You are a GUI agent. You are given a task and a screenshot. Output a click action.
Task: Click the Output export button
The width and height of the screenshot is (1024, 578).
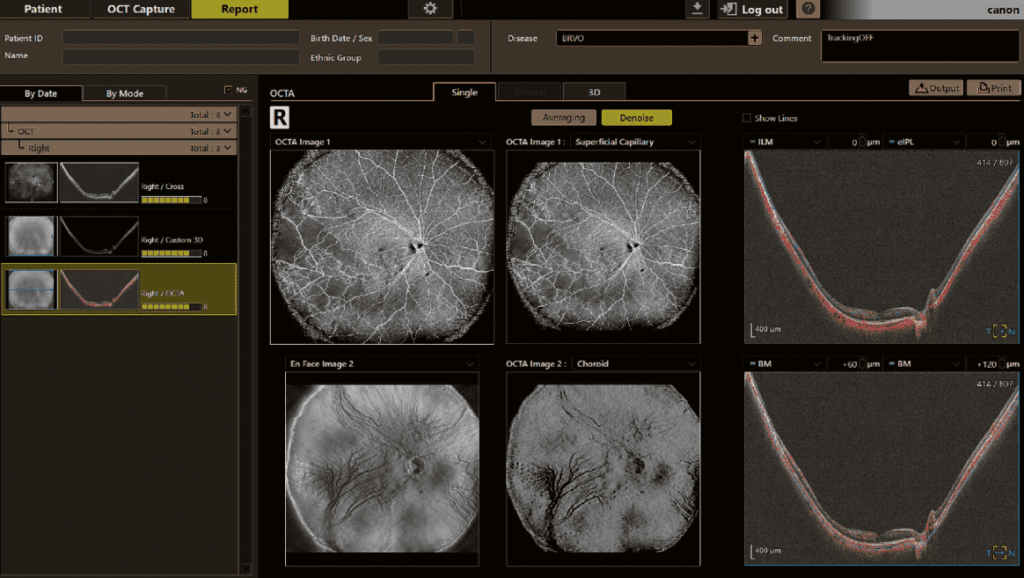(936, 88)
